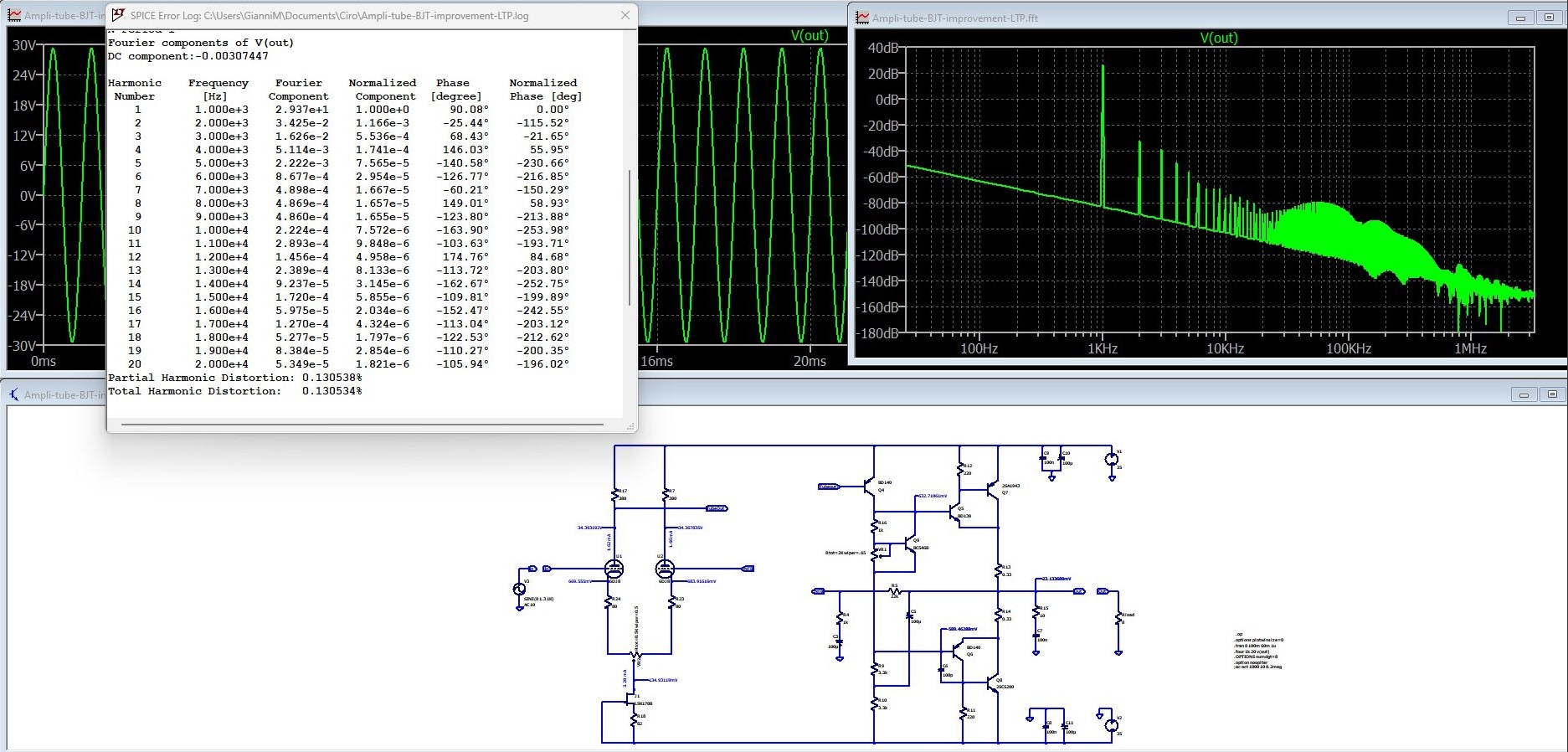Click the tubeout input flag at Q4
This screenshot has height=752, width=1568.
coord(829,487)
